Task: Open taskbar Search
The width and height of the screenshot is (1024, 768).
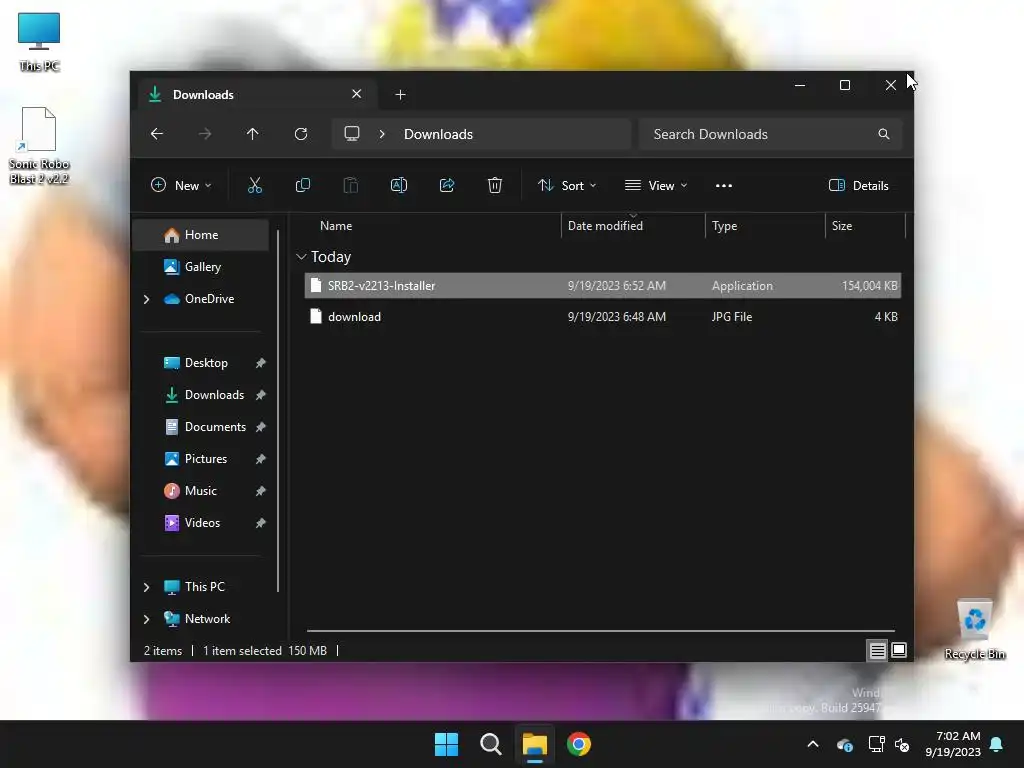Action: click(490, 744)
